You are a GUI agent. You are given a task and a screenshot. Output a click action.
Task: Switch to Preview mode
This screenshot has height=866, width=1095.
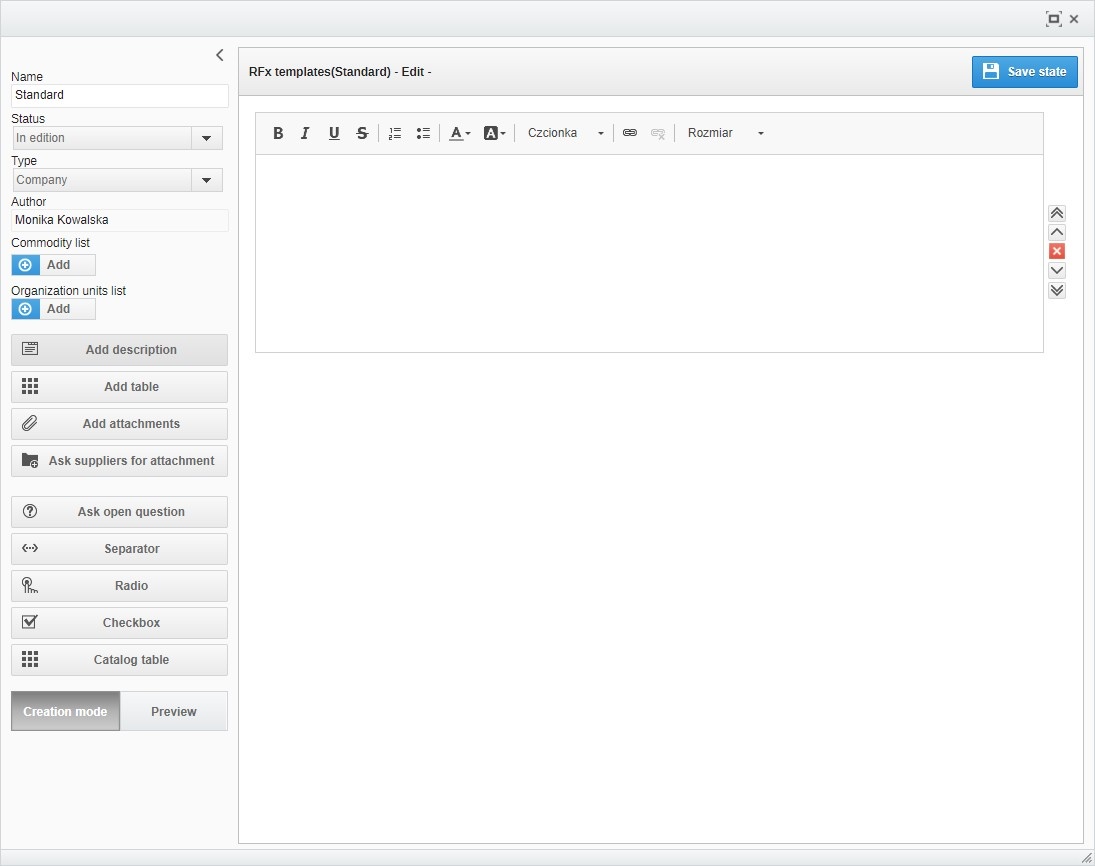[x=174, y=711]
